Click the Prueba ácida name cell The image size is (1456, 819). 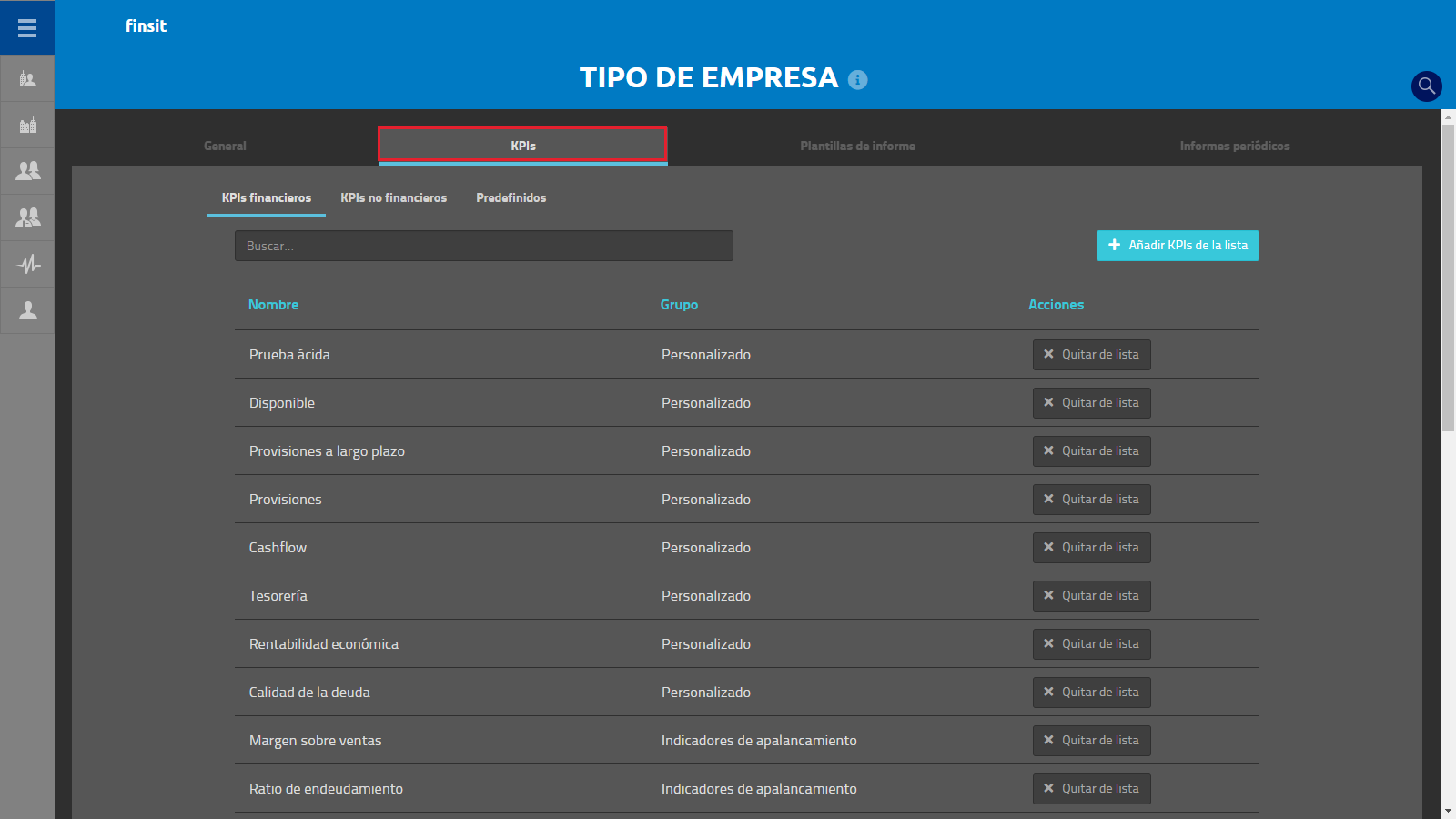point(289,355)
